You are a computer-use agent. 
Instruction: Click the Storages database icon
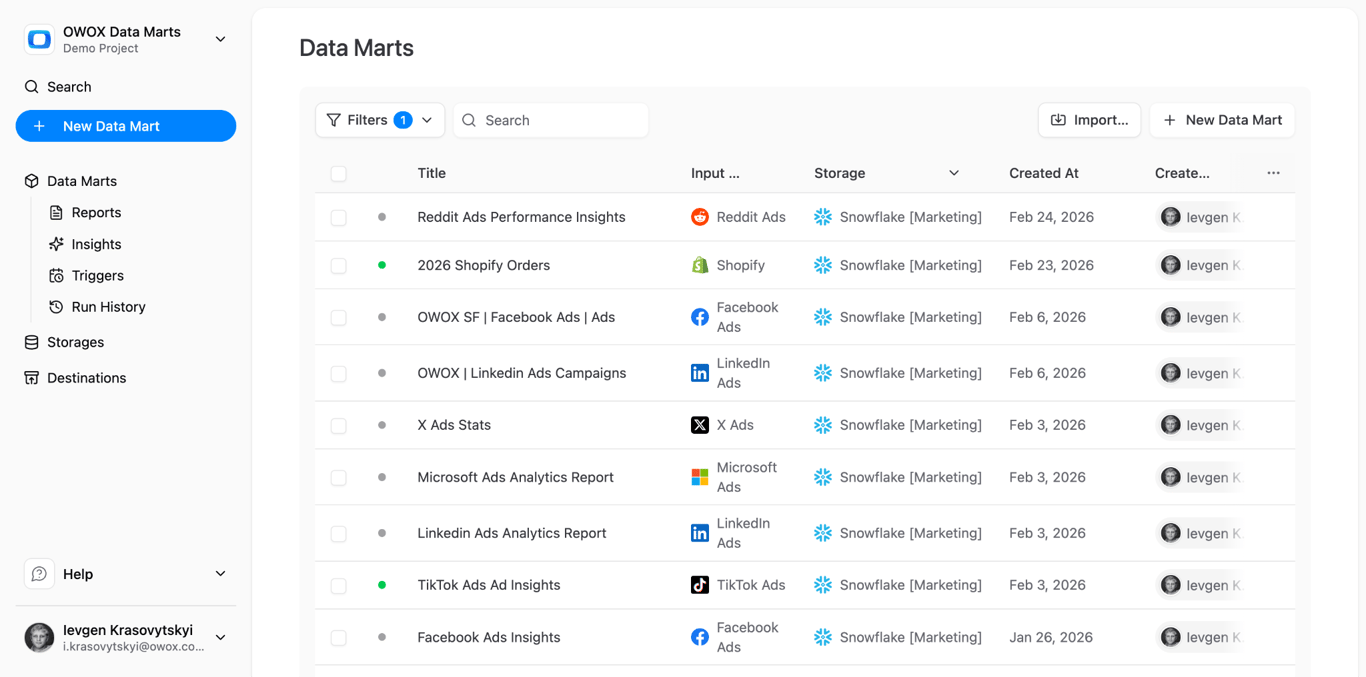32,342
